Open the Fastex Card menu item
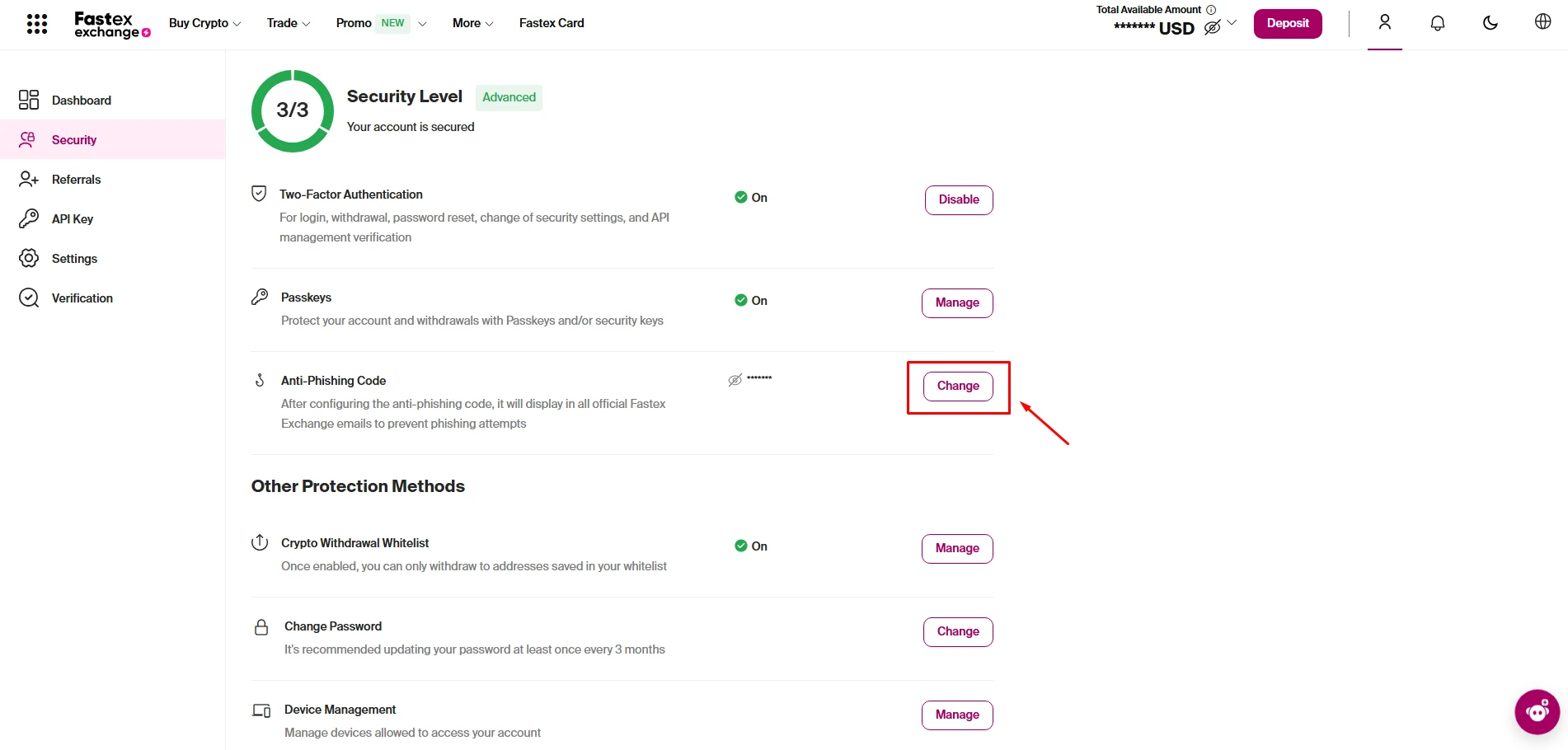Screen dimensions: 1568x750 pos(552,23)
